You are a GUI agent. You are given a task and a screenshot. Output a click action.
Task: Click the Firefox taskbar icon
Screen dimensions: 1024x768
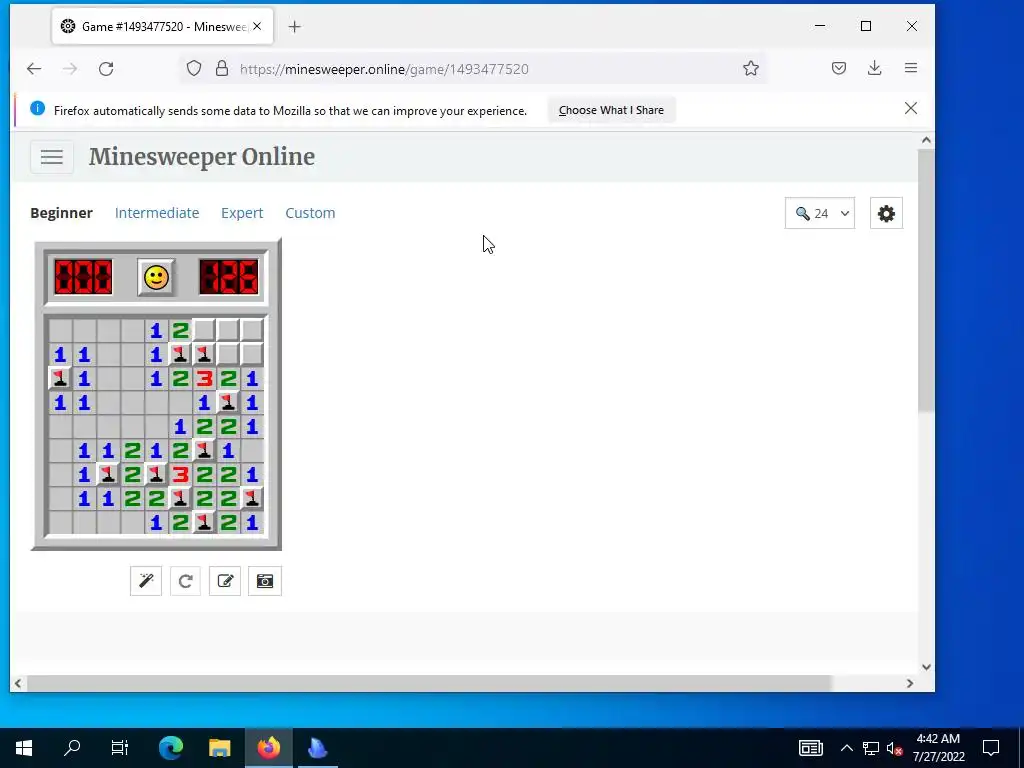click(x=268, y=748)
